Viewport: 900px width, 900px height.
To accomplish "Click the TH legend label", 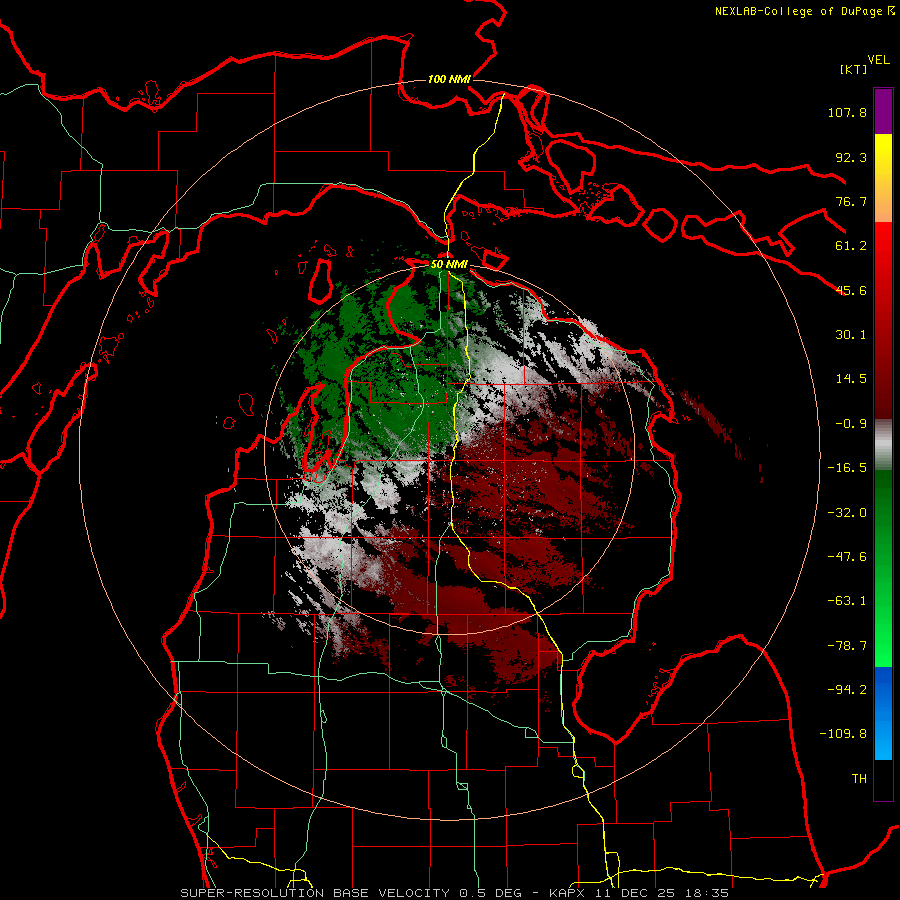I will tap(859, 779).
